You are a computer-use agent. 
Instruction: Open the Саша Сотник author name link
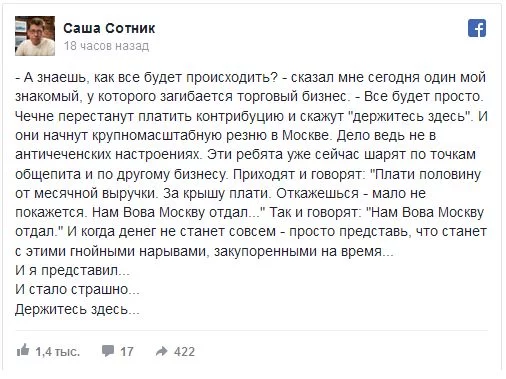coord(109,28)
